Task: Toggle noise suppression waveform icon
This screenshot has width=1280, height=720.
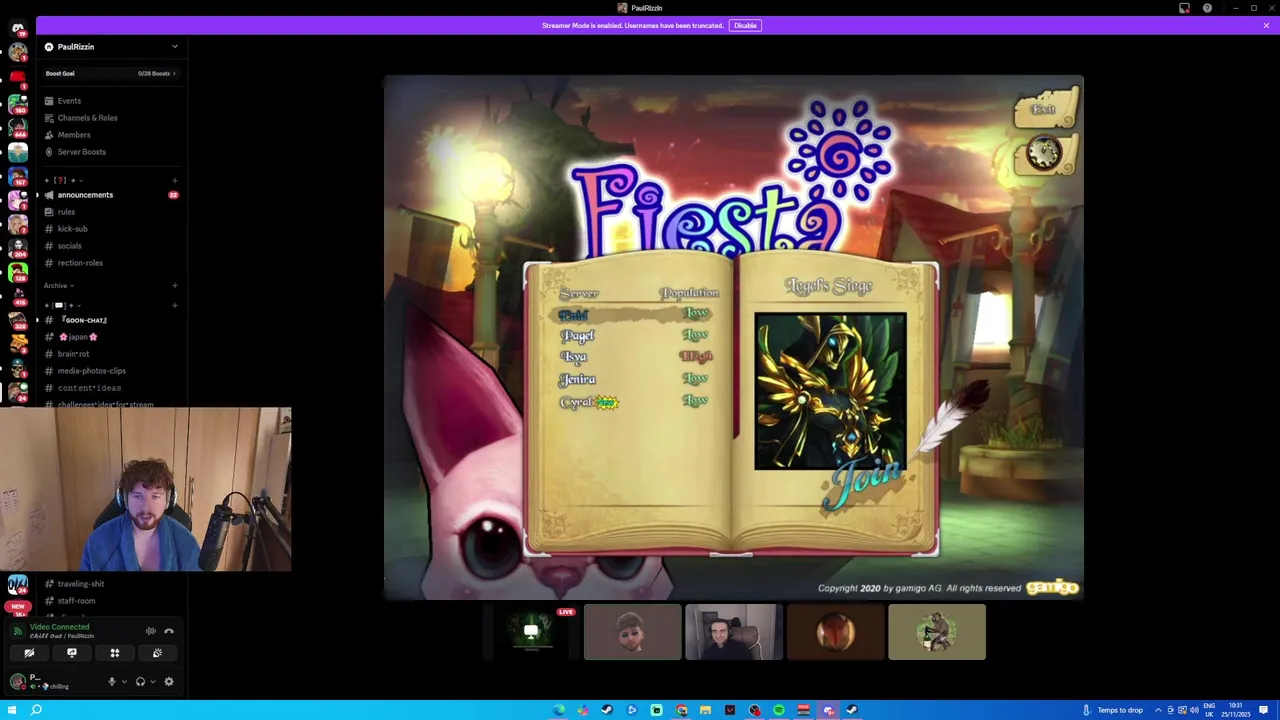Action: tap(150, 631)
